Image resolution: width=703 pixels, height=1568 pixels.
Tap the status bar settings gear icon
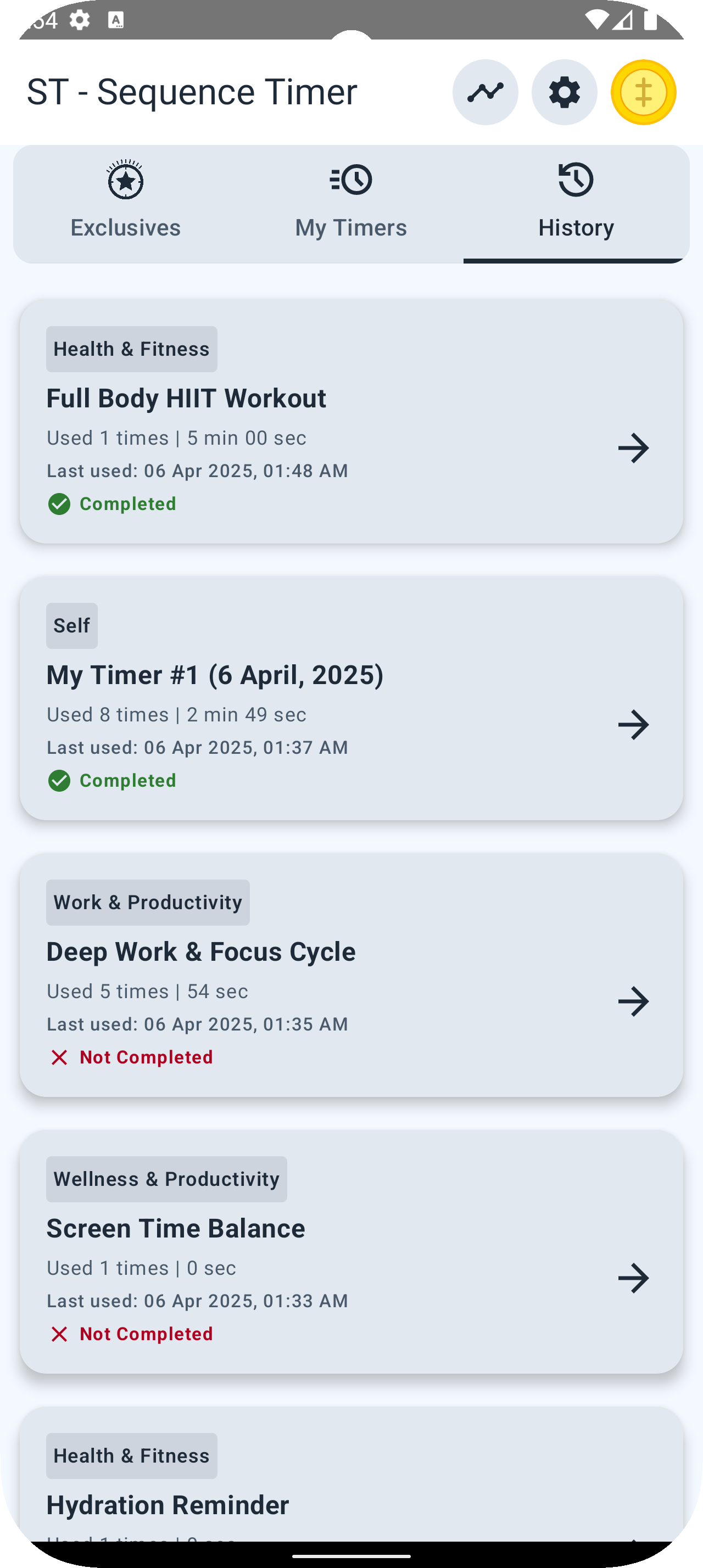click(80, 21)
